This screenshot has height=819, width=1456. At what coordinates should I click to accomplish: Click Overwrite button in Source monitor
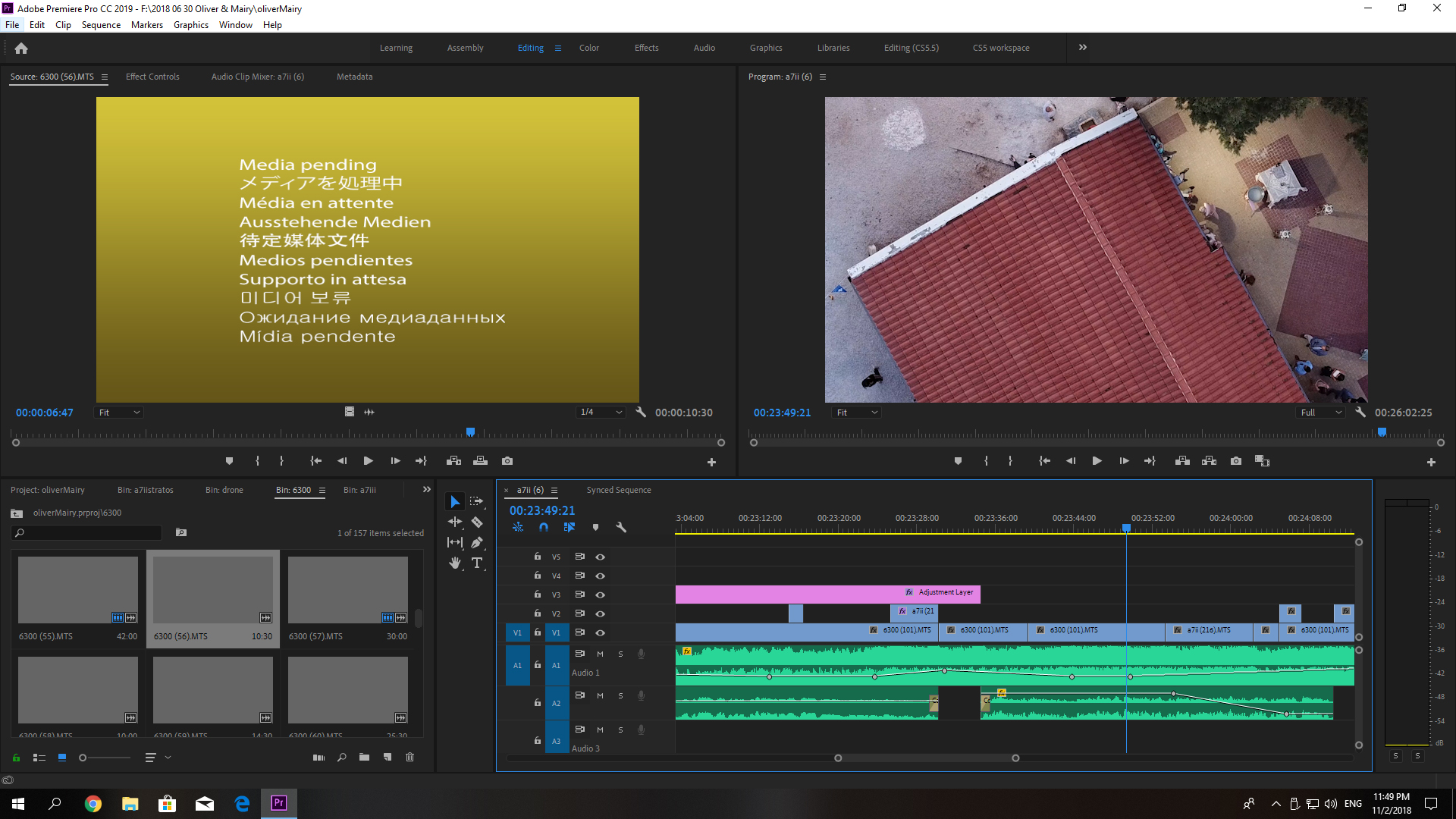coord(480,461)
